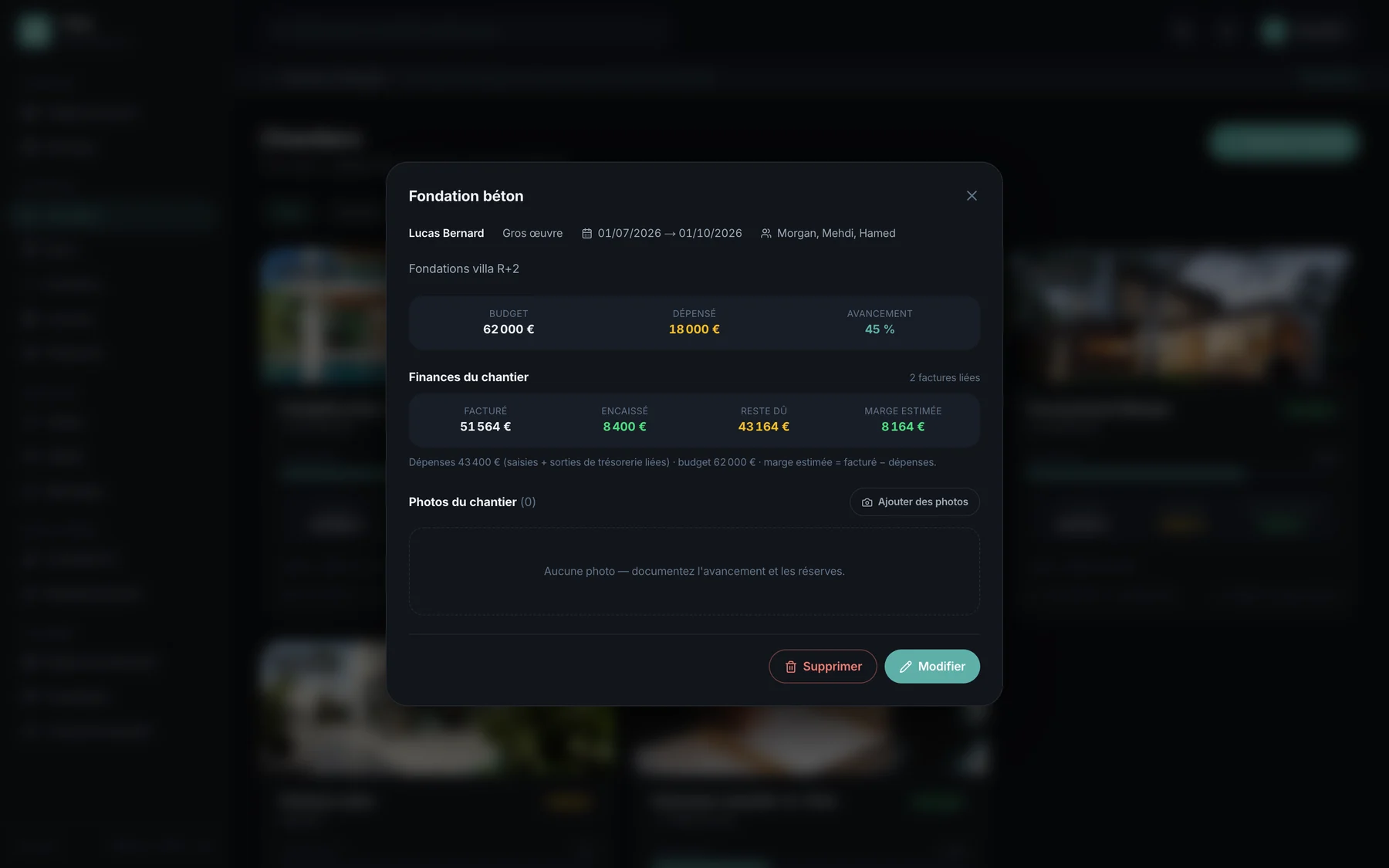Screen dimensions: 1389x868
Task: Click the Avancement value 45 %
Action: point(880,329)
